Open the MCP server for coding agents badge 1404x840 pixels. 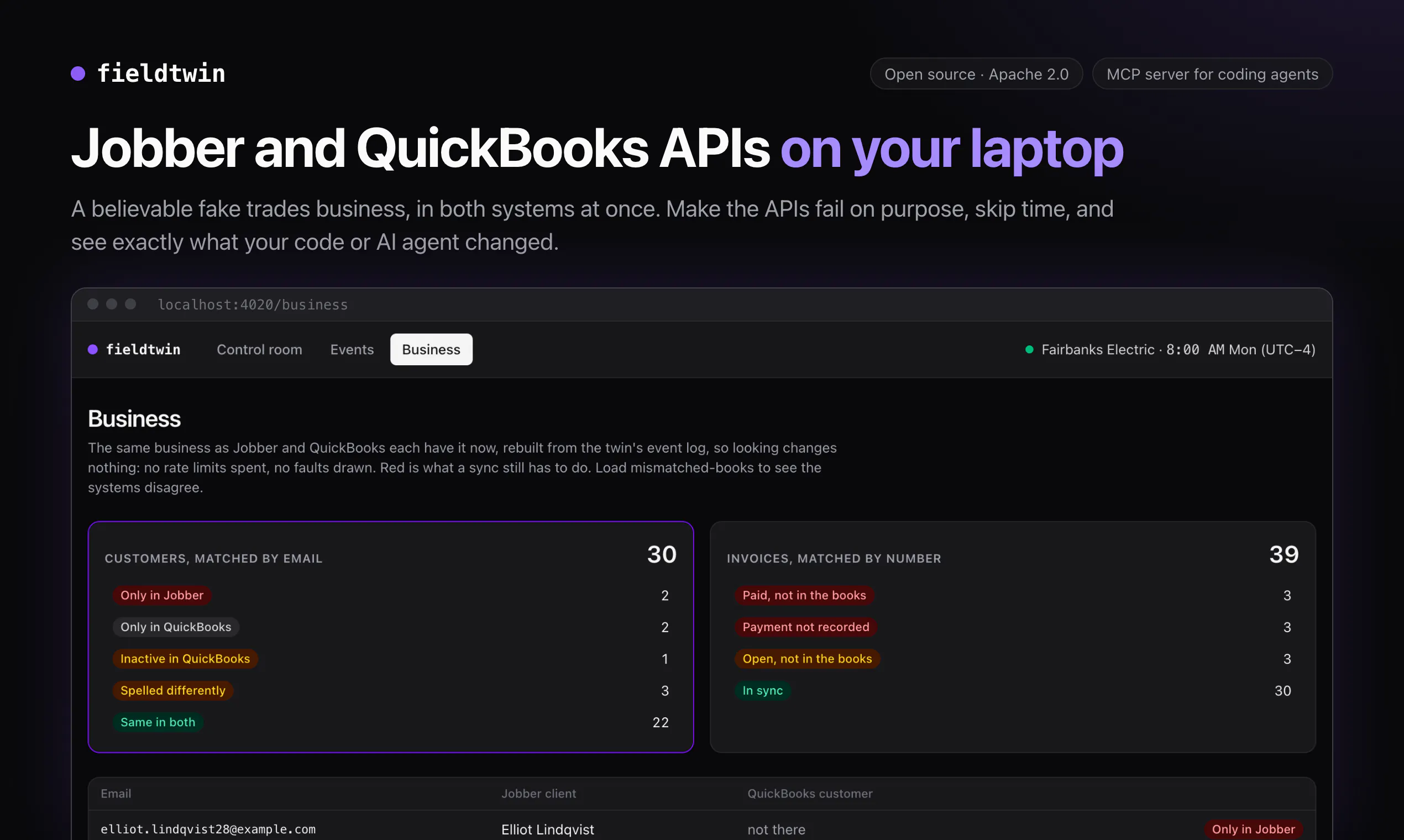1212,74
